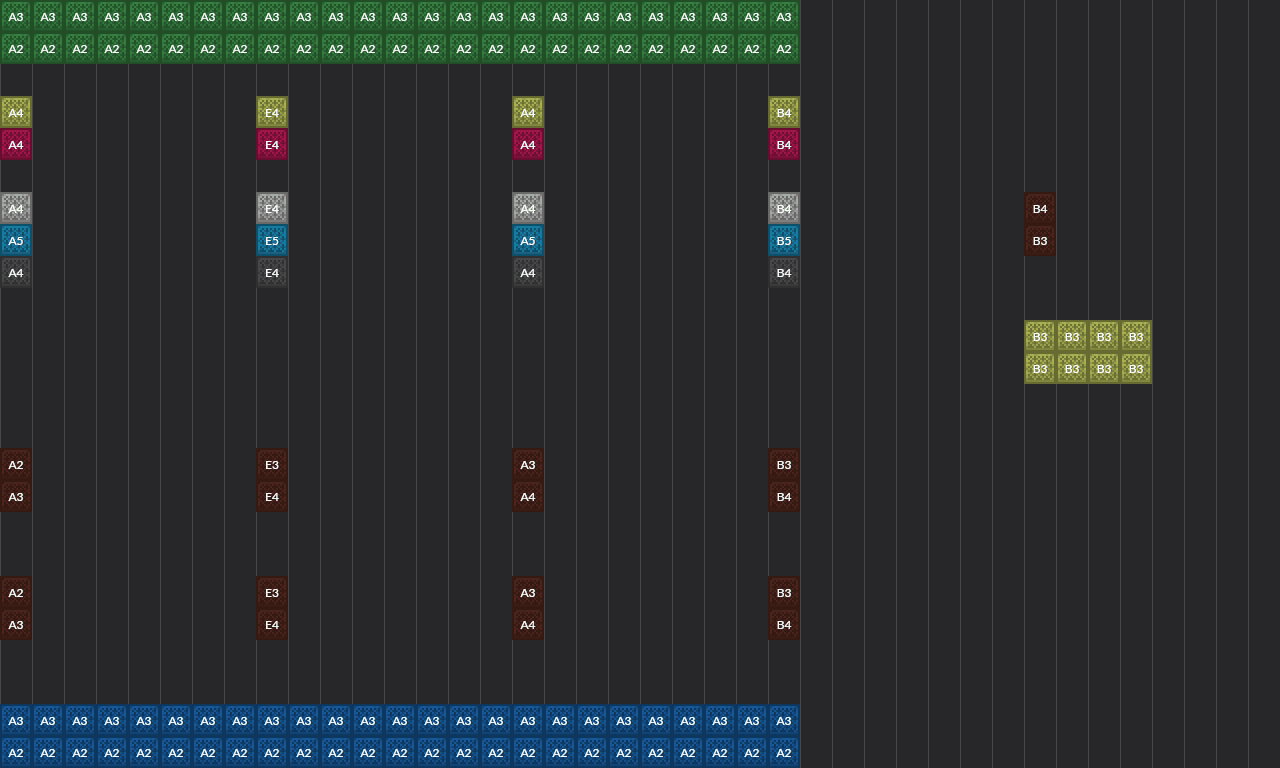Select the first green A3 note in the top row
1280x768 pixels.
[x=16, y=16]
